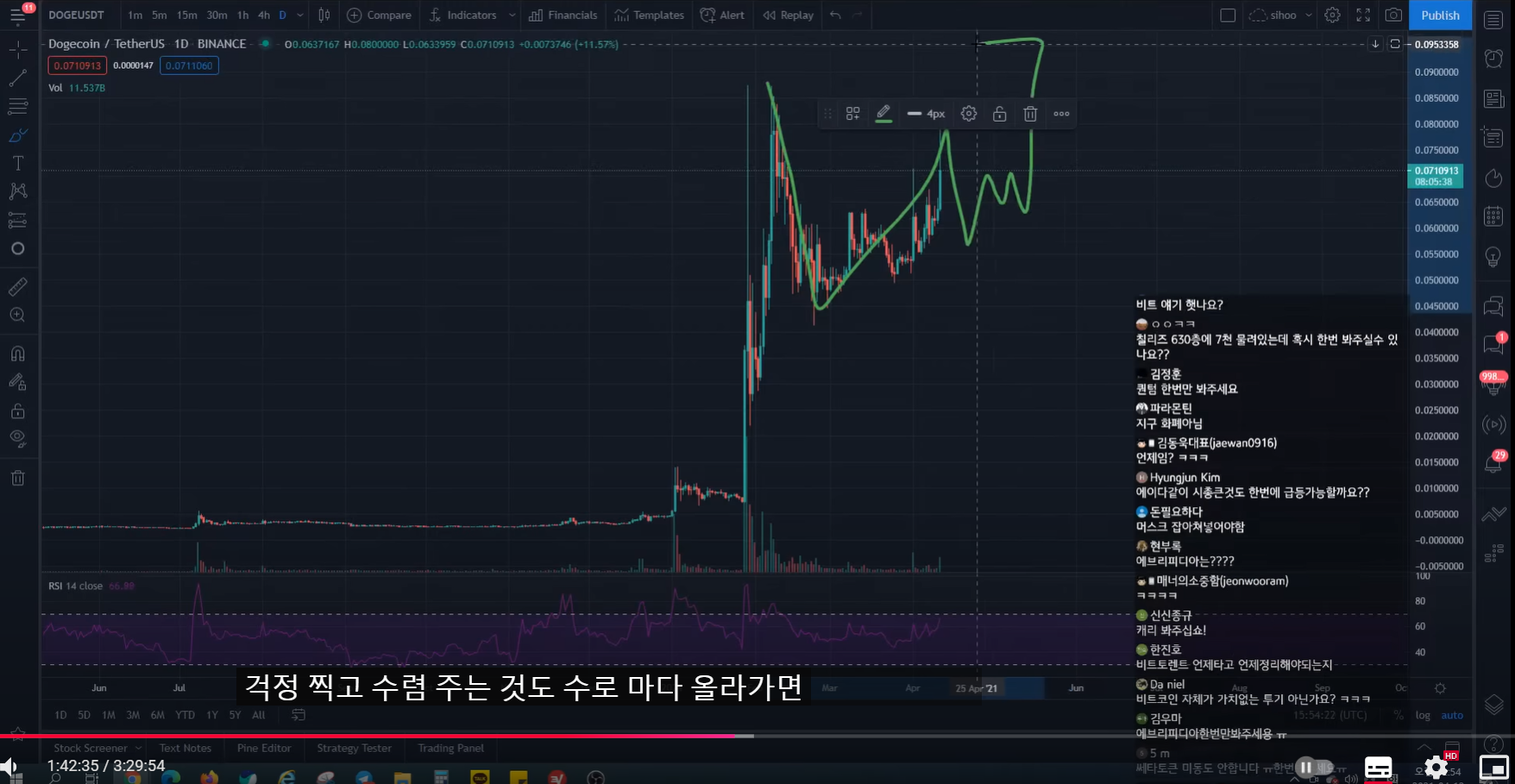Select the trend line drawing tool
Screen dimensions: 1515x784
(x=17, y=78)
